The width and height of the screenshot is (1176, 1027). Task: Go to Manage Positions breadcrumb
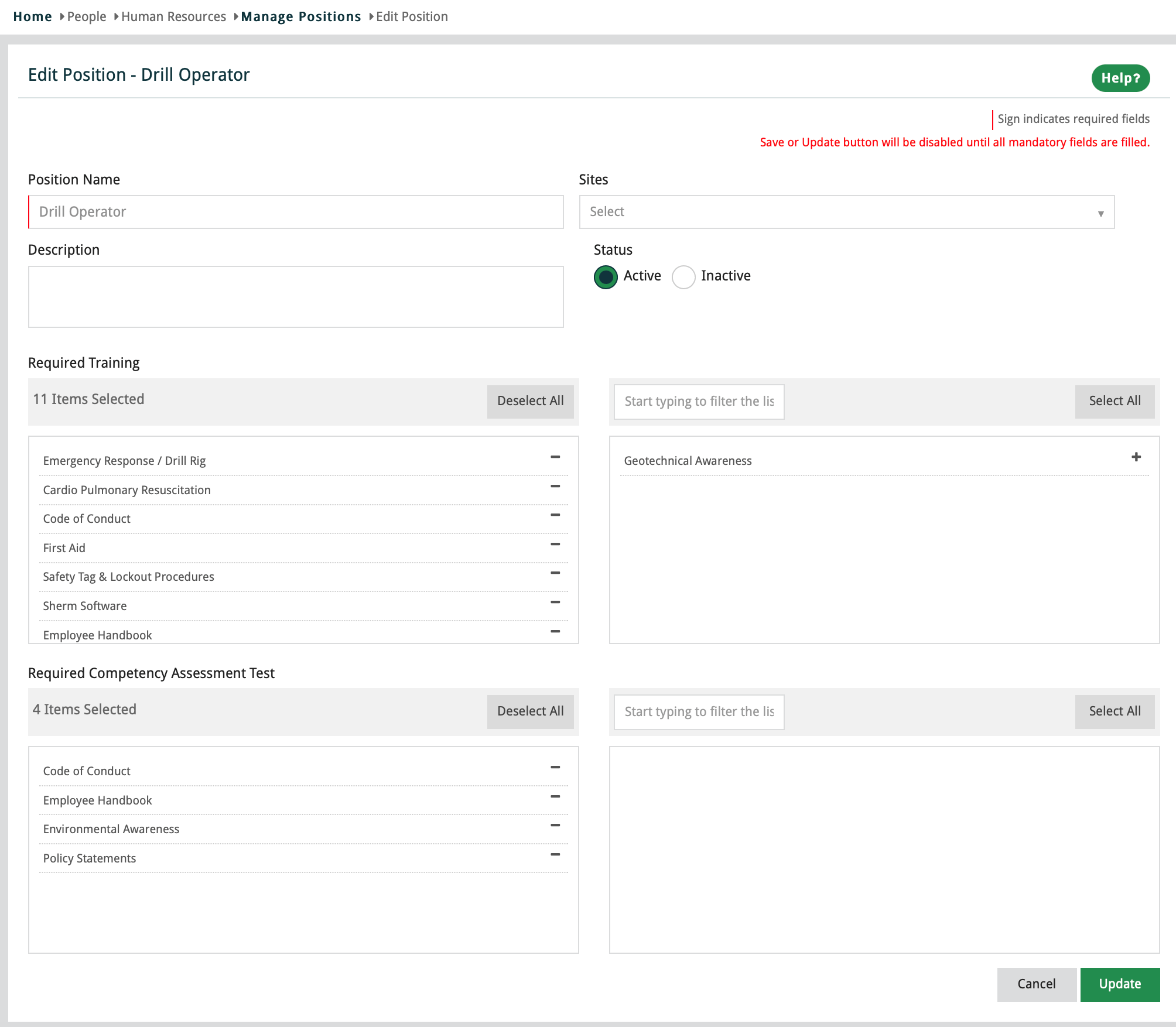click(300, 16)
